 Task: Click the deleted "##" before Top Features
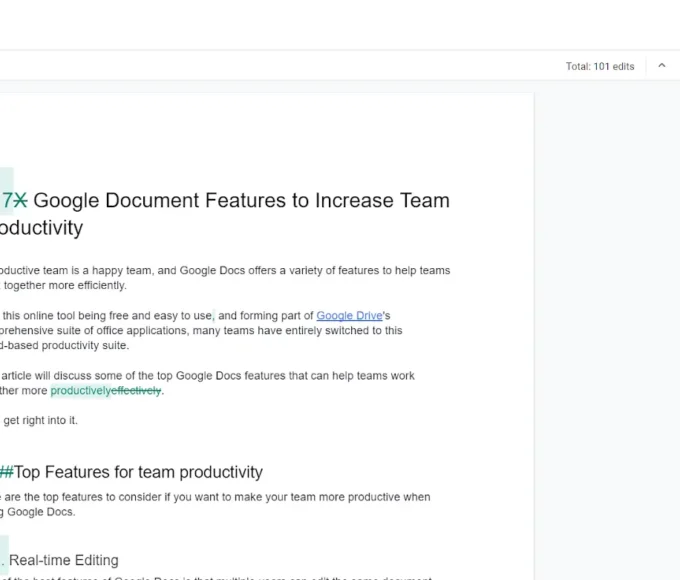pos(6,472)
